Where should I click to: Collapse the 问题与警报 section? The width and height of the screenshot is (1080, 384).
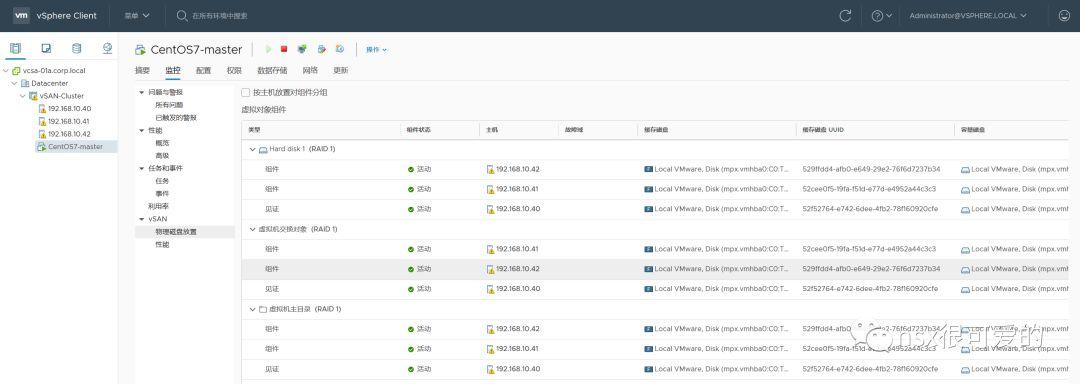coord(142,92)
